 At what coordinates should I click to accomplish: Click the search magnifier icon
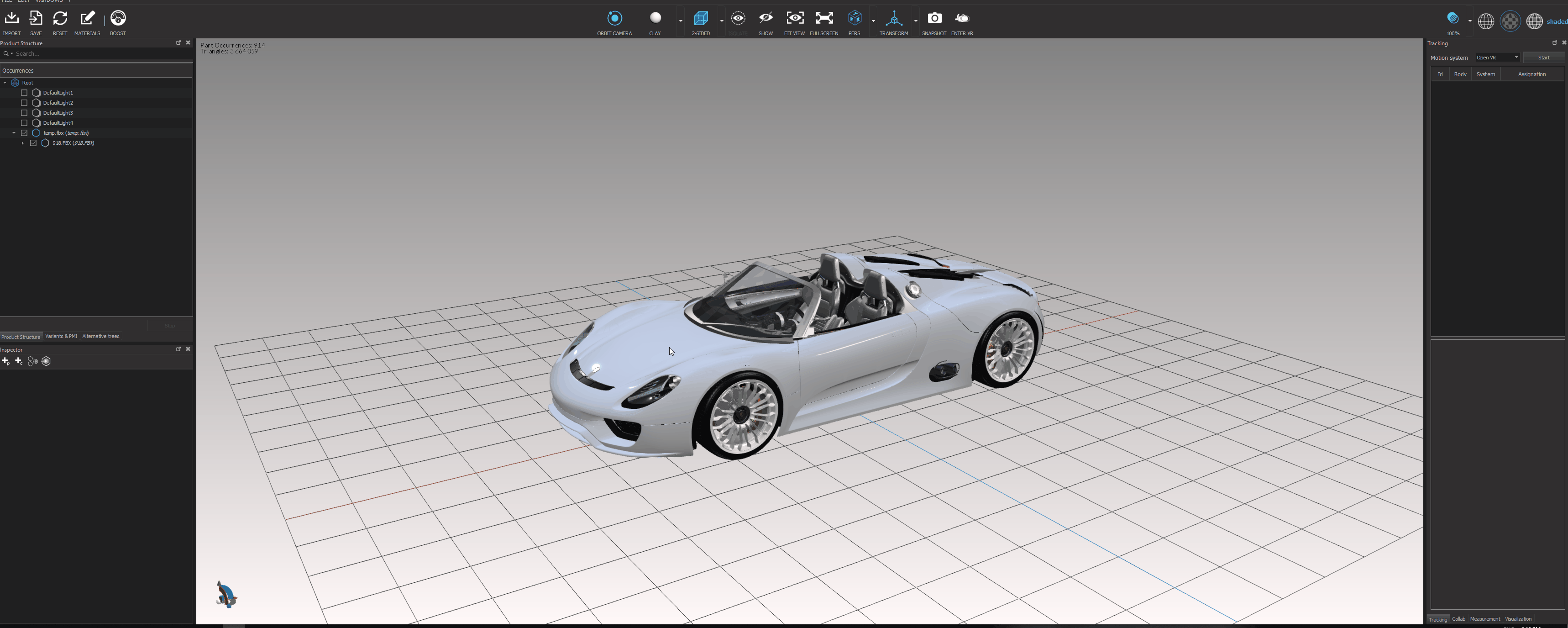[x=6, y=53]
